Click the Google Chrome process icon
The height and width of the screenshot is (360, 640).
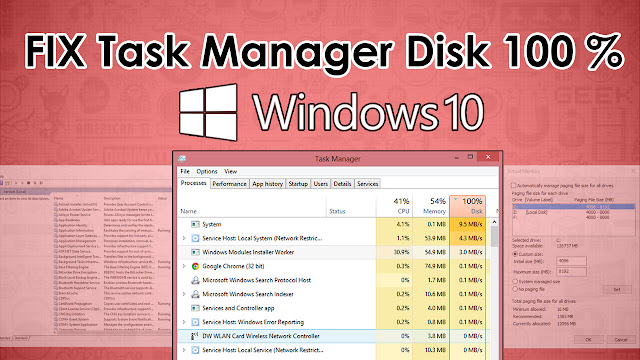(x=196, y=266)
